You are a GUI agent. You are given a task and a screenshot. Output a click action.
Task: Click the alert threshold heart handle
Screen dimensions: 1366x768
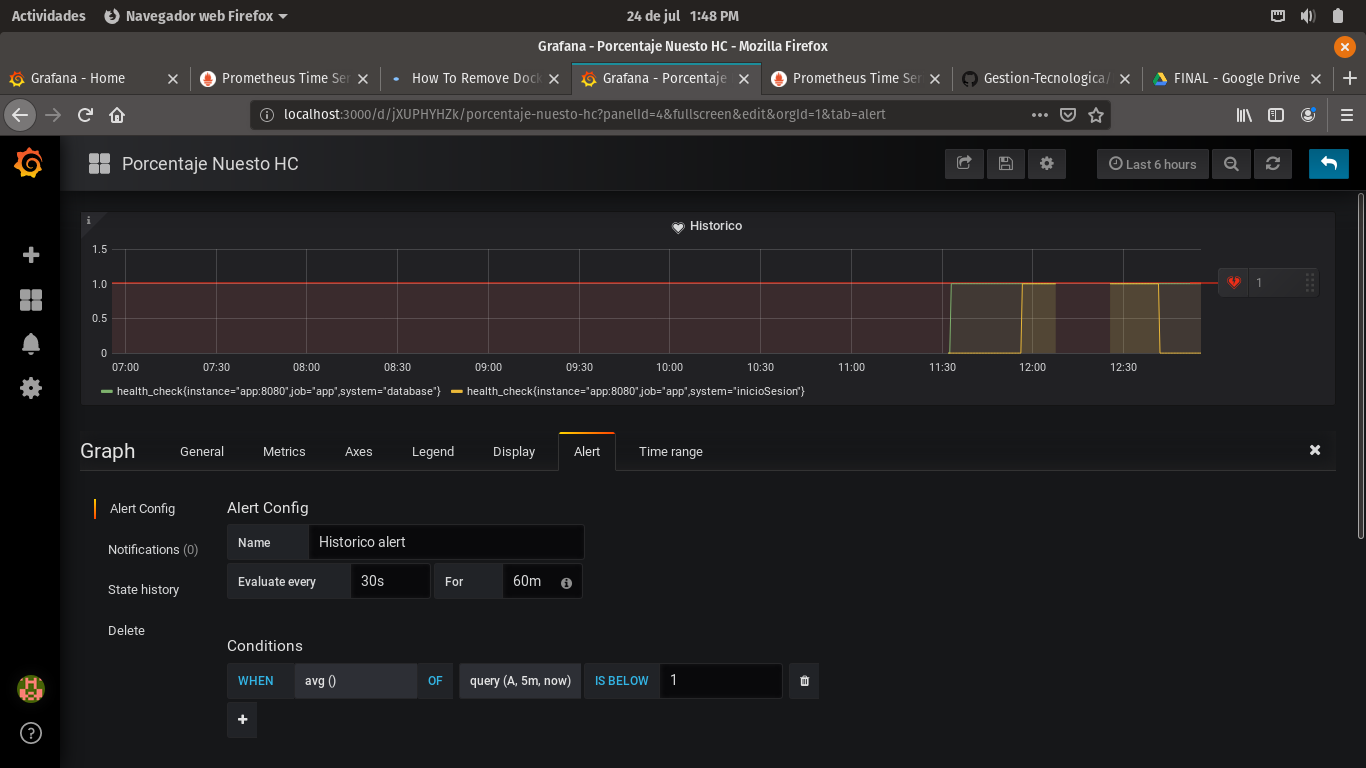pyautogui.click(x=1233, y=283)
